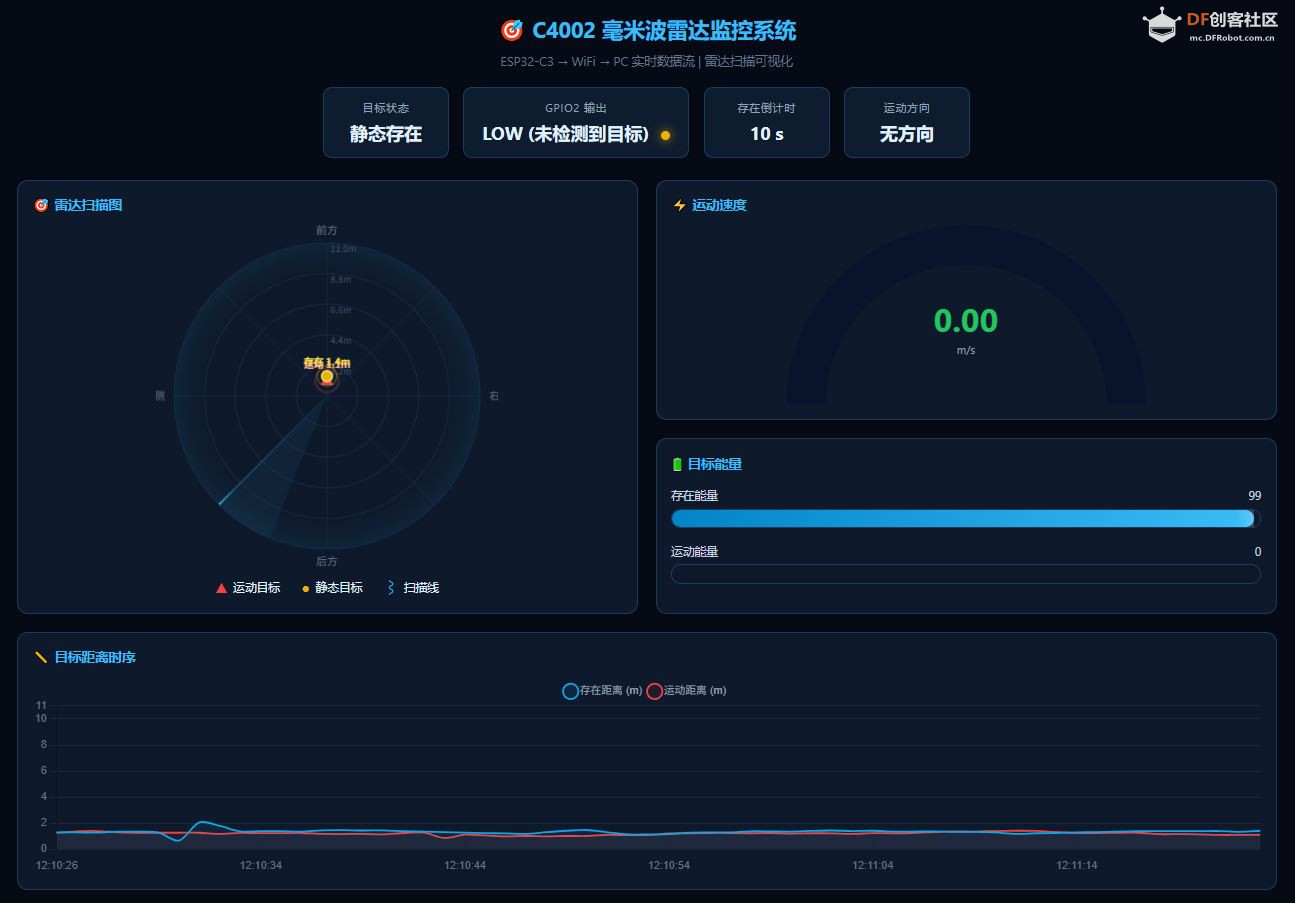Click the ESP32-C3 WiFi subtitle text
The height and width of the screenshot is (903, 1295).
point(647,62)
